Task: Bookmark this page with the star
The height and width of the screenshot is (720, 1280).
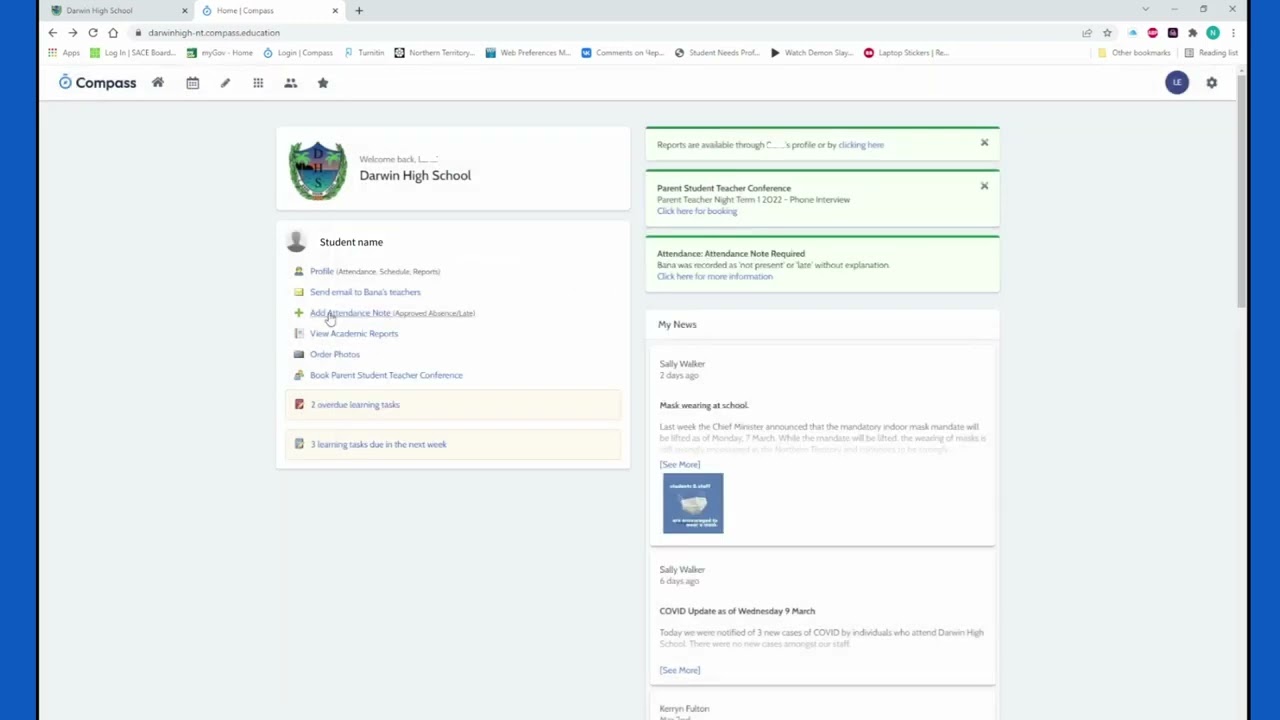Action: tap(1107, 32)
